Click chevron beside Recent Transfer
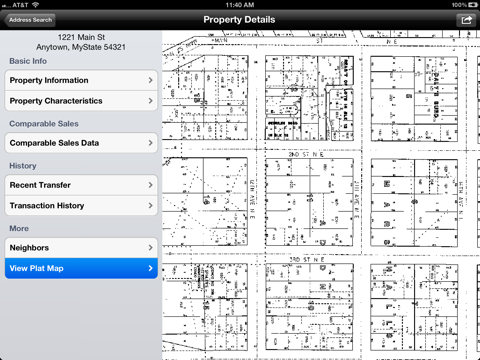The height and width of the screenshot is (360, 480). 150,185
